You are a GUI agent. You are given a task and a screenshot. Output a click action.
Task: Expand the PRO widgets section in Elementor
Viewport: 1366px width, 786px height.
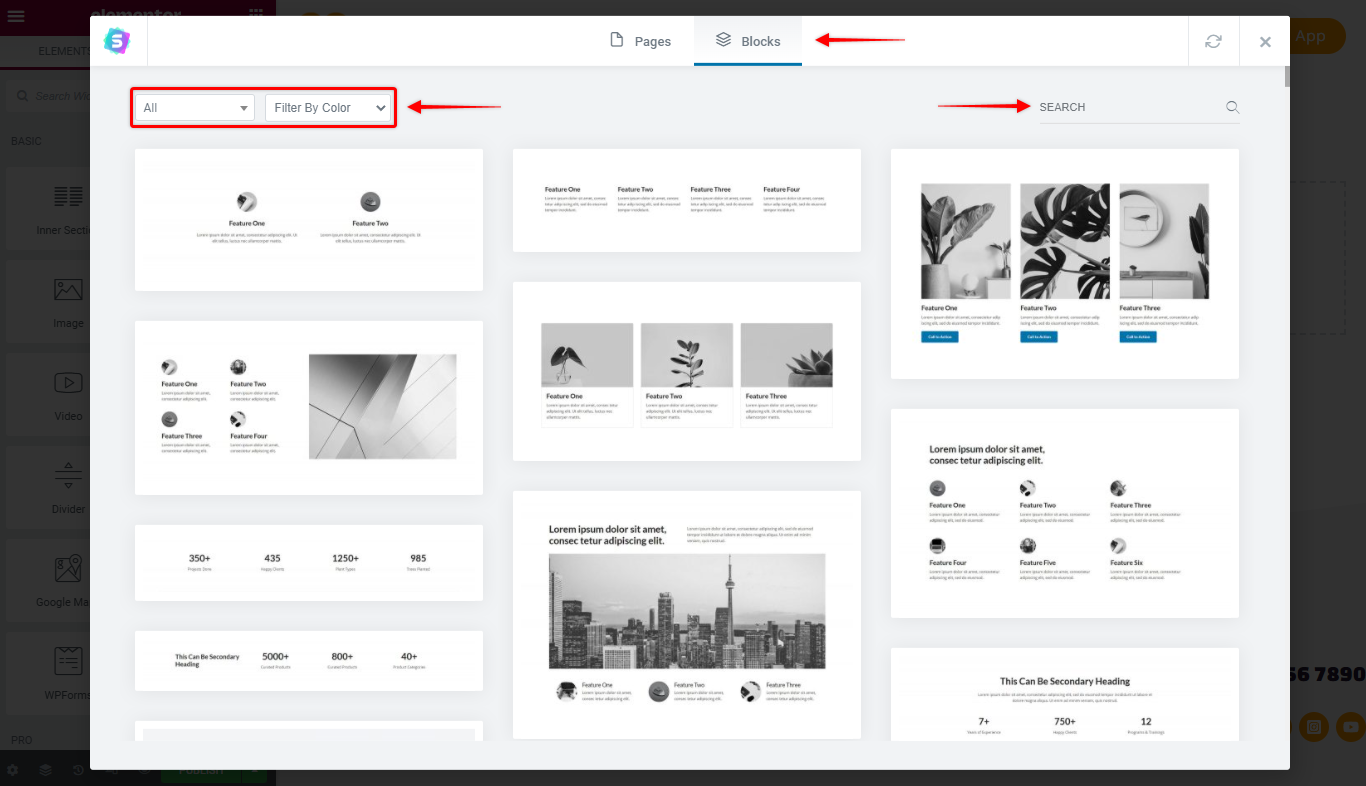22,740
